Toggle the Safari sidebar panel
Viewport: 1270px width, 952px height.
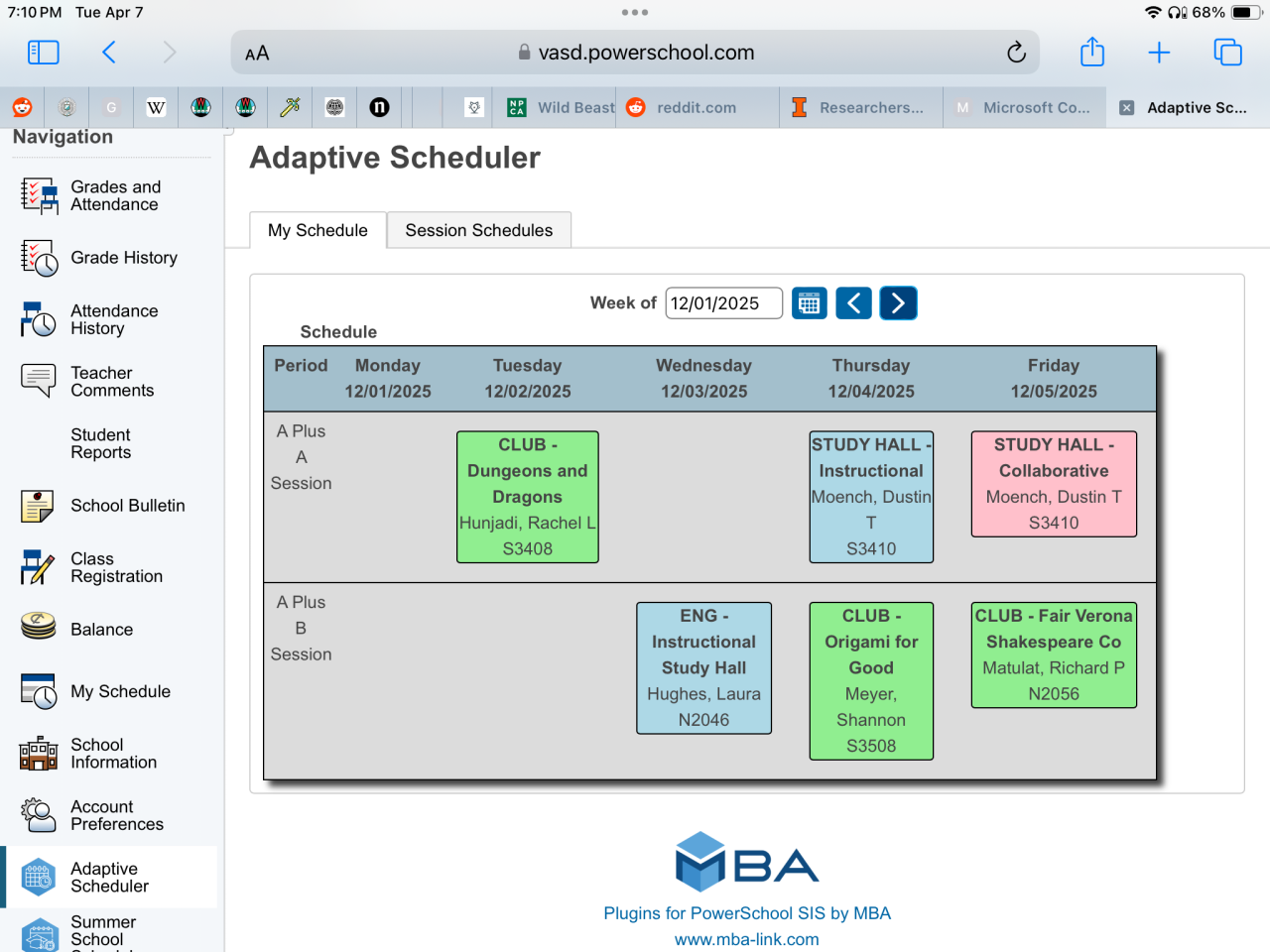click(43, 53)
